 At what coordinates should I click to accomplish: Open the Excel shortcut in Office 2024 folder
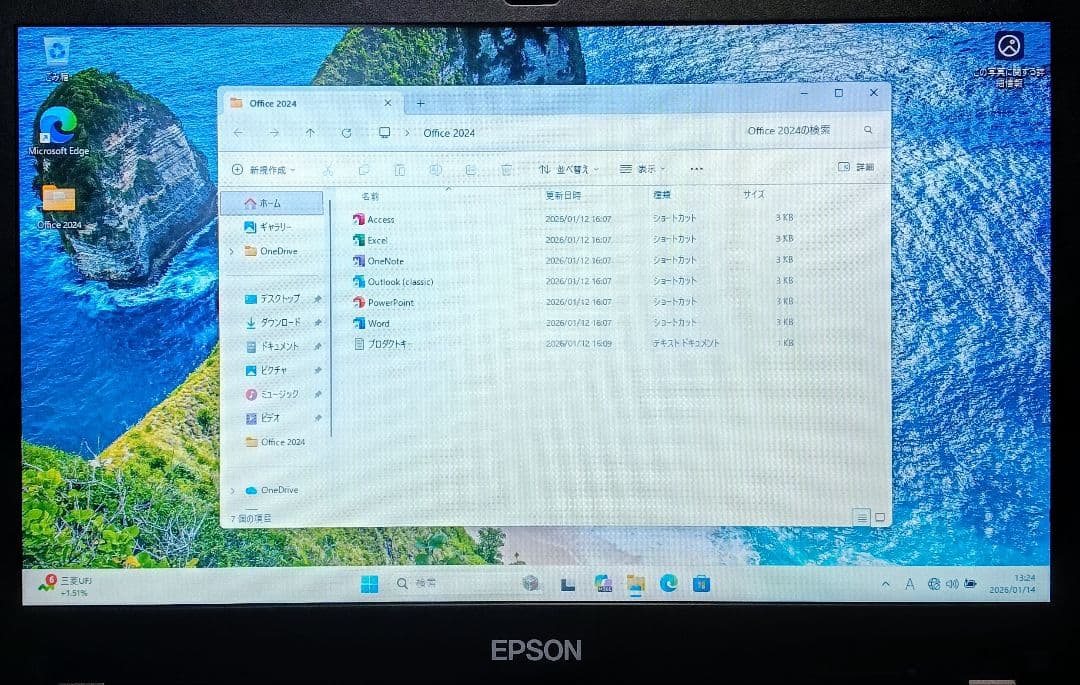(x=380, y=240)
